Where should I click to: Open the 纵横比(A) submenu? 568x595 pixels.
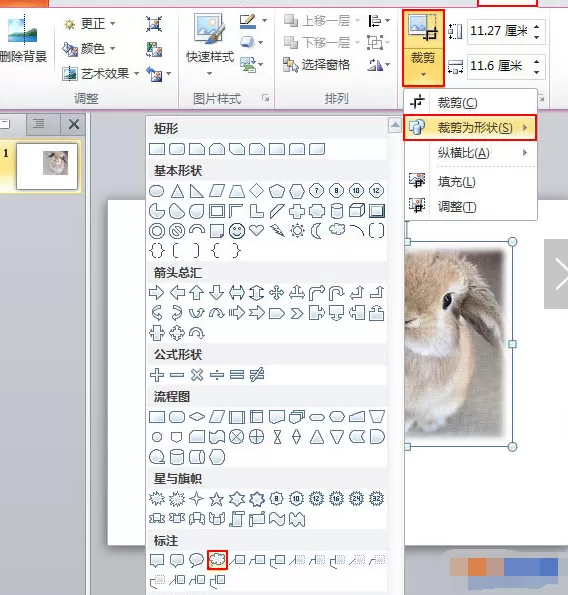pos(470,153)
